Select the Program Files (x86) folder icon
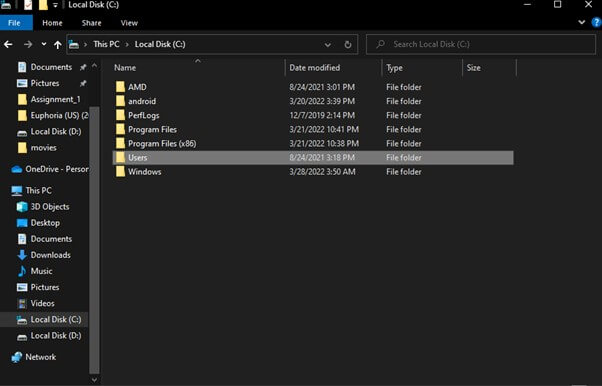 [x=121, y=143]
